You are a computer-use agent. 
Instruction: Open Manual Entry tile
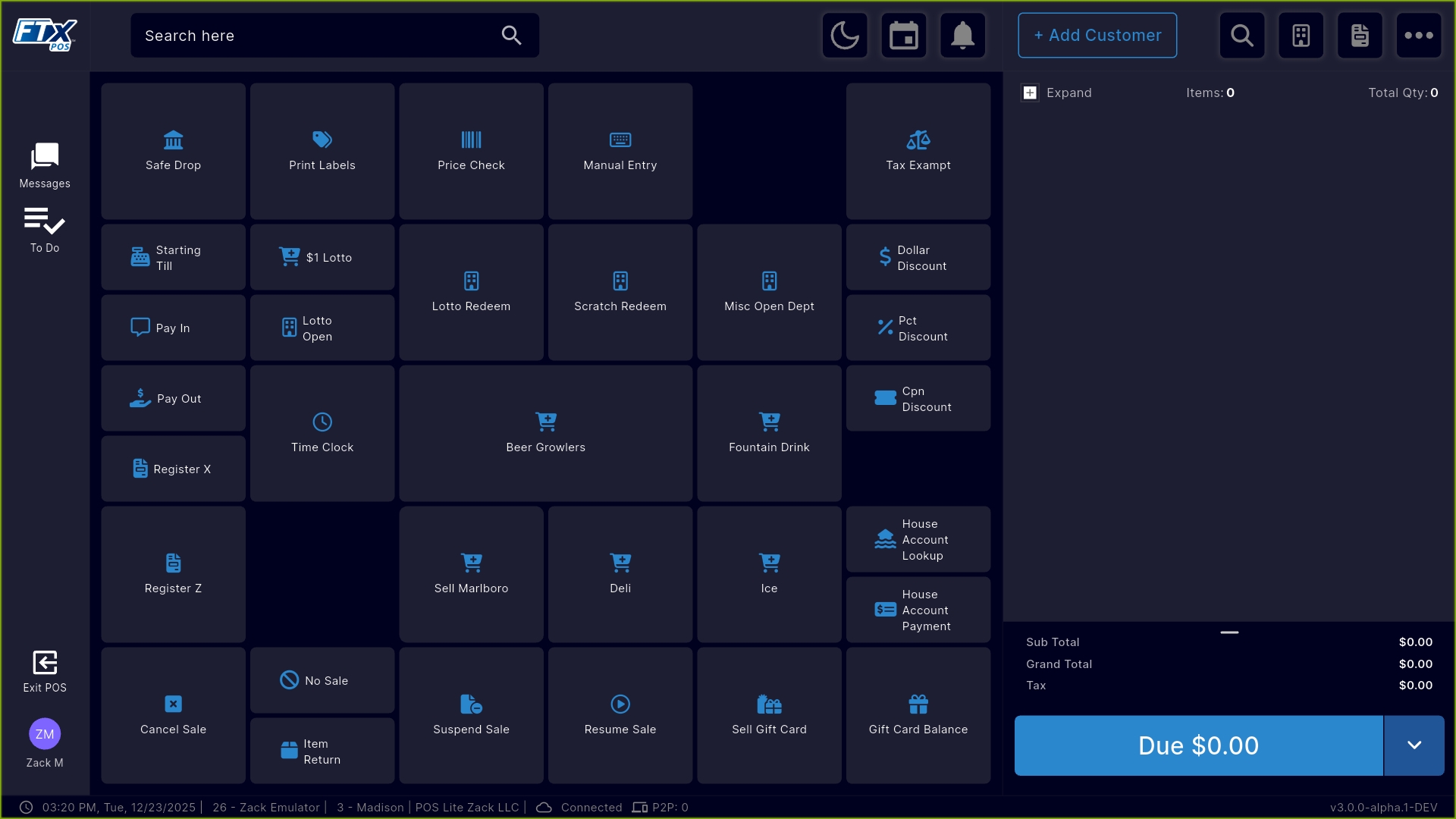620,151
